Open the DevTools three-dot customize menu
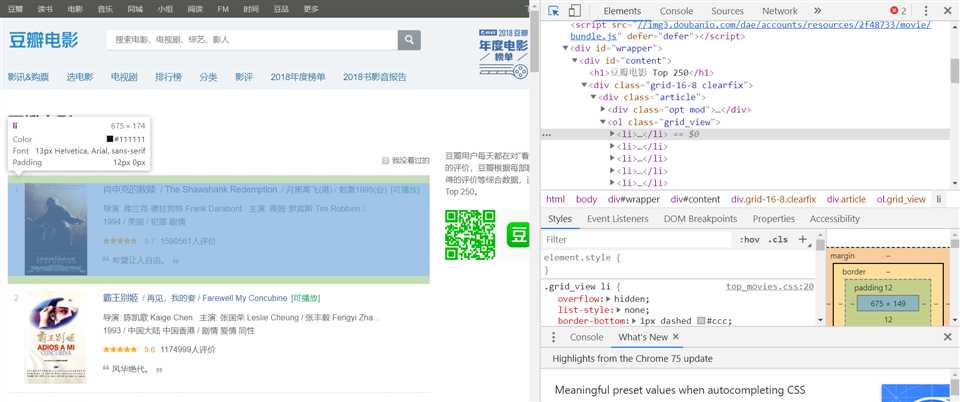The image size is (960, 402). [x=926, y=11]
